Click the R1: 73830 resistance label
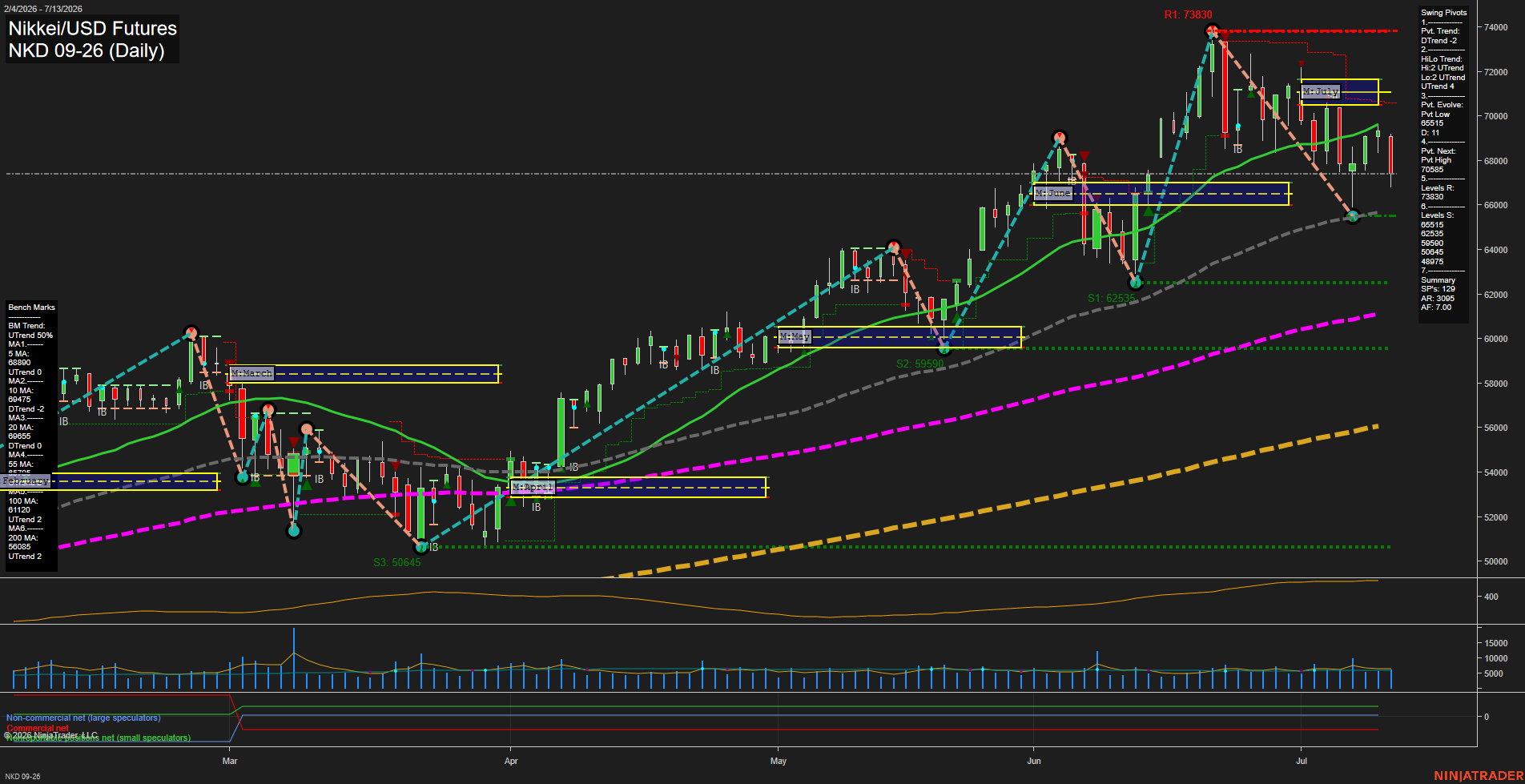The width and height of the screenshot is (1525, 784). [1188, 15]
